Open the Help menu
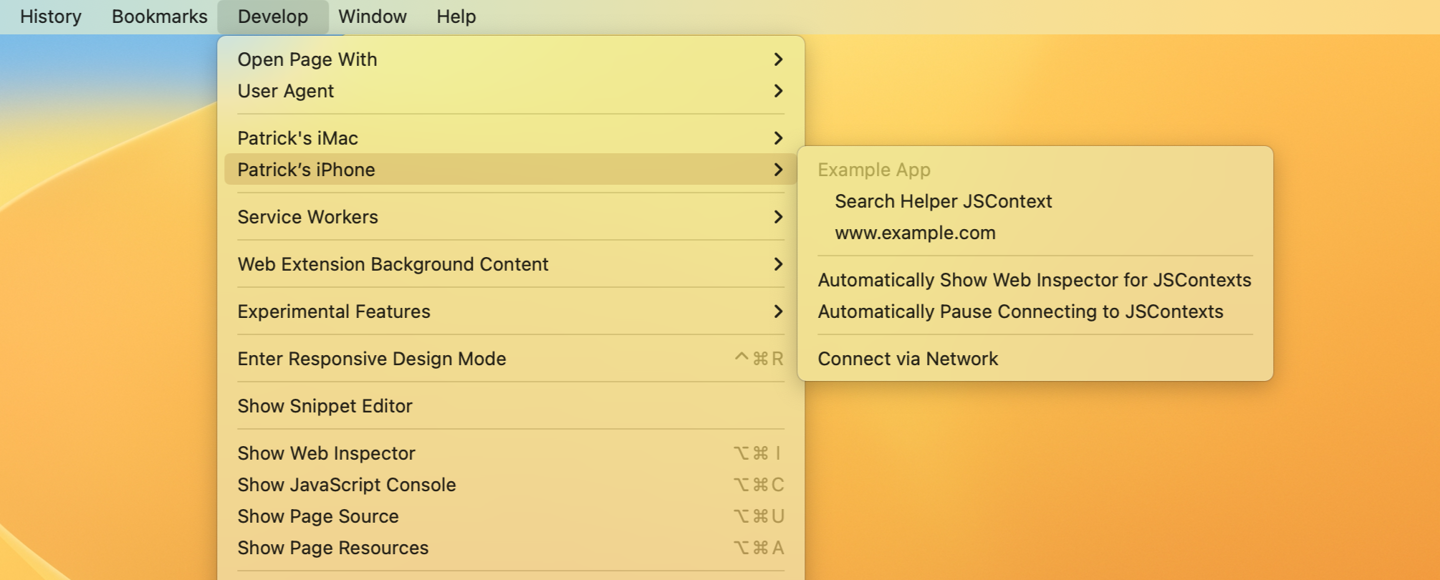This screenshot has height=580, width=1440. (456, 17)
